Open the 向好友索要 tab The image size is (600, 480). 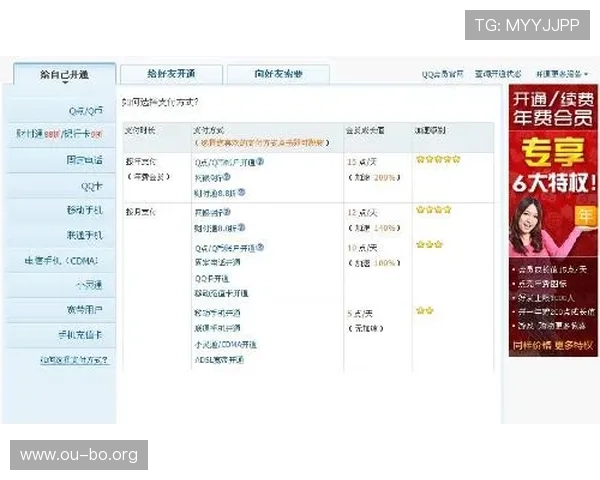coord(278,74)
